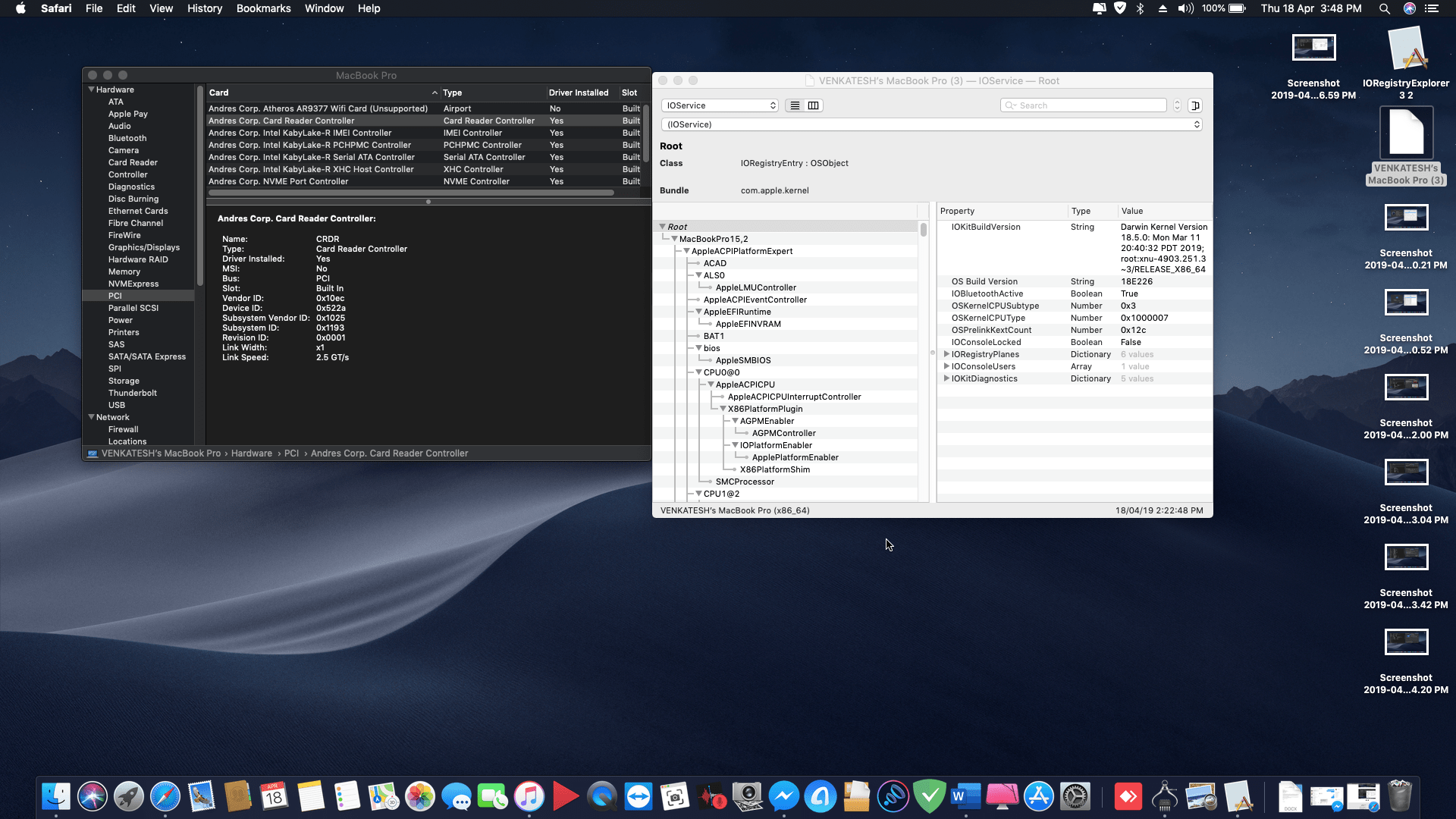Open System Preferences from the Dock
1456x819 pixels.
pyautogui.click(x=1076, y=796)
